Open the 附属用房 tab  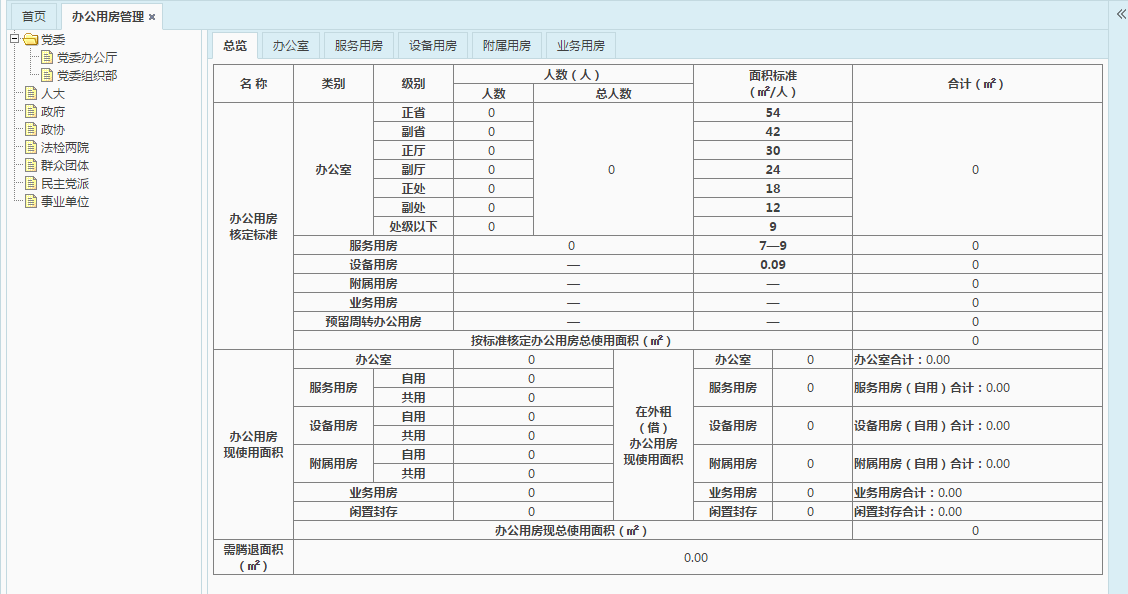pos(506,45)
